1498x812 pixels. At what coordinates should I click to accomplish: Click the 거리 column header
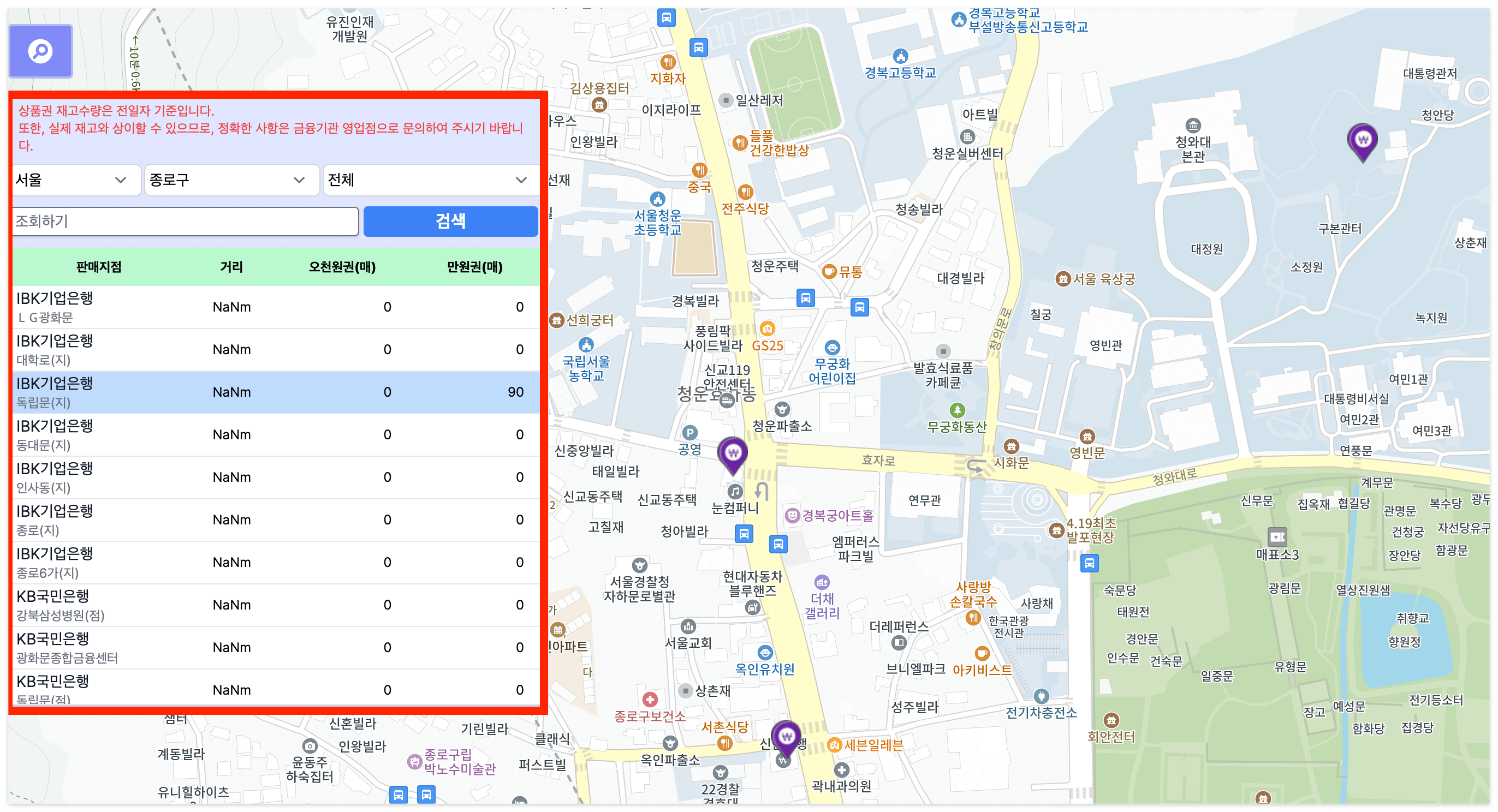(x=231, y=267)
